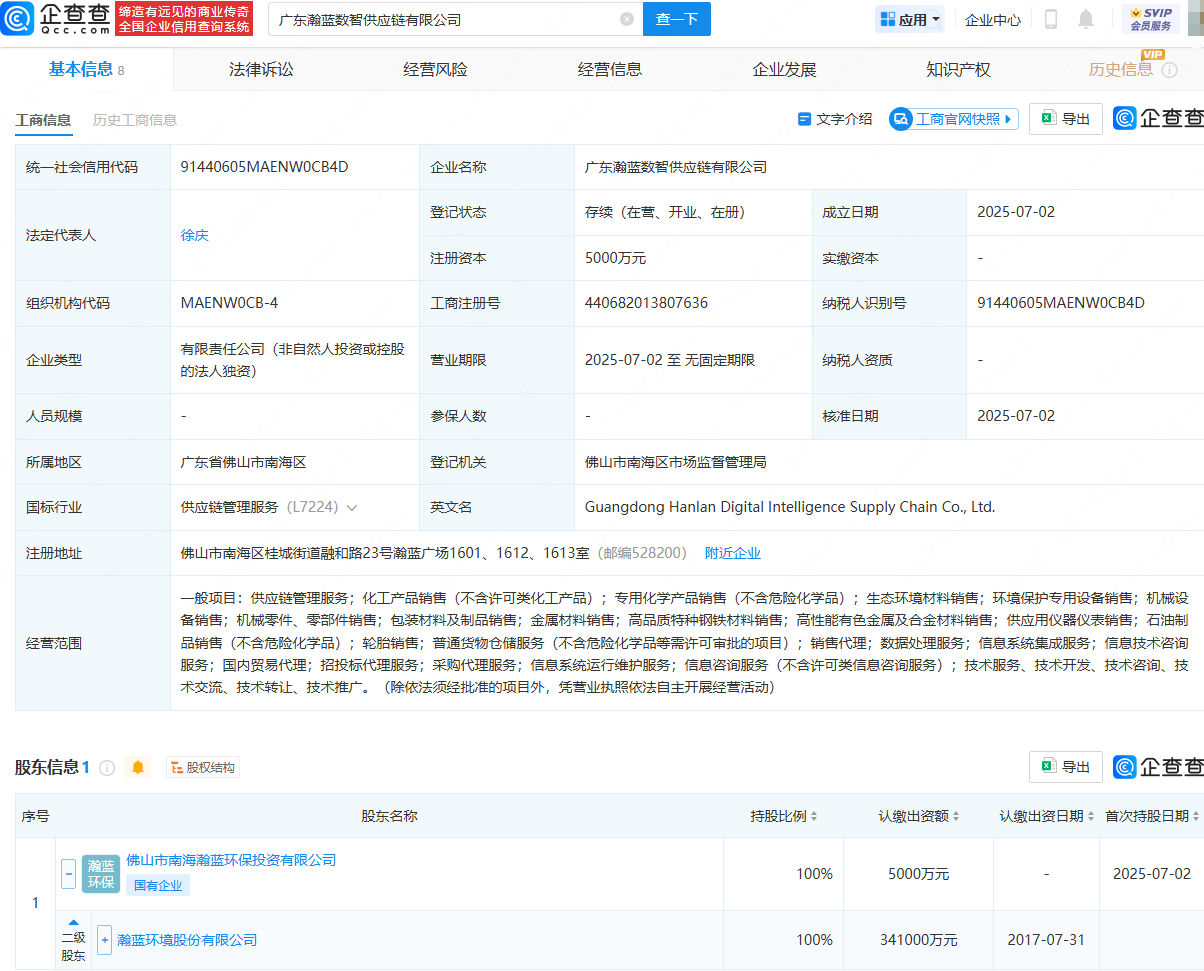Viewport: 1204px width, 971px height.
Task: Open the 应用 dropdown menu
Action: coord(910,19)
